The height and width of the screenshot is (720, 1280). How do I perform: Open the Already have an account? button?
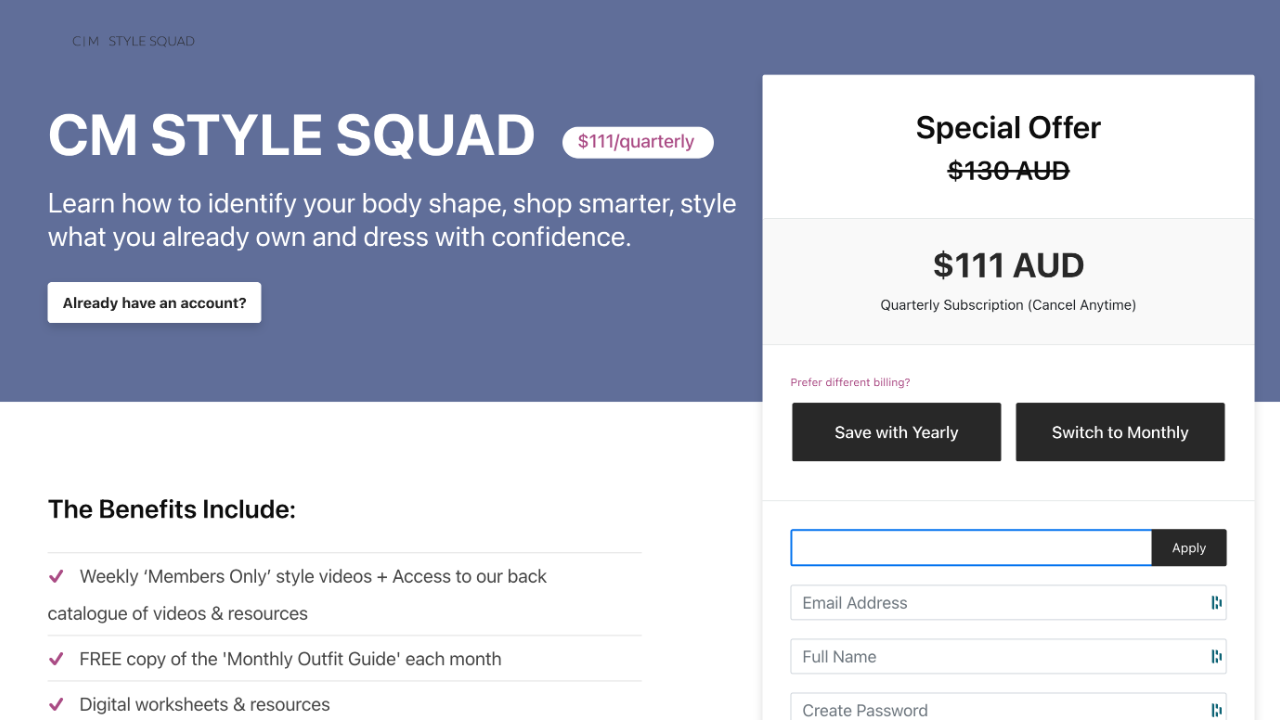(x=154, y=303)
